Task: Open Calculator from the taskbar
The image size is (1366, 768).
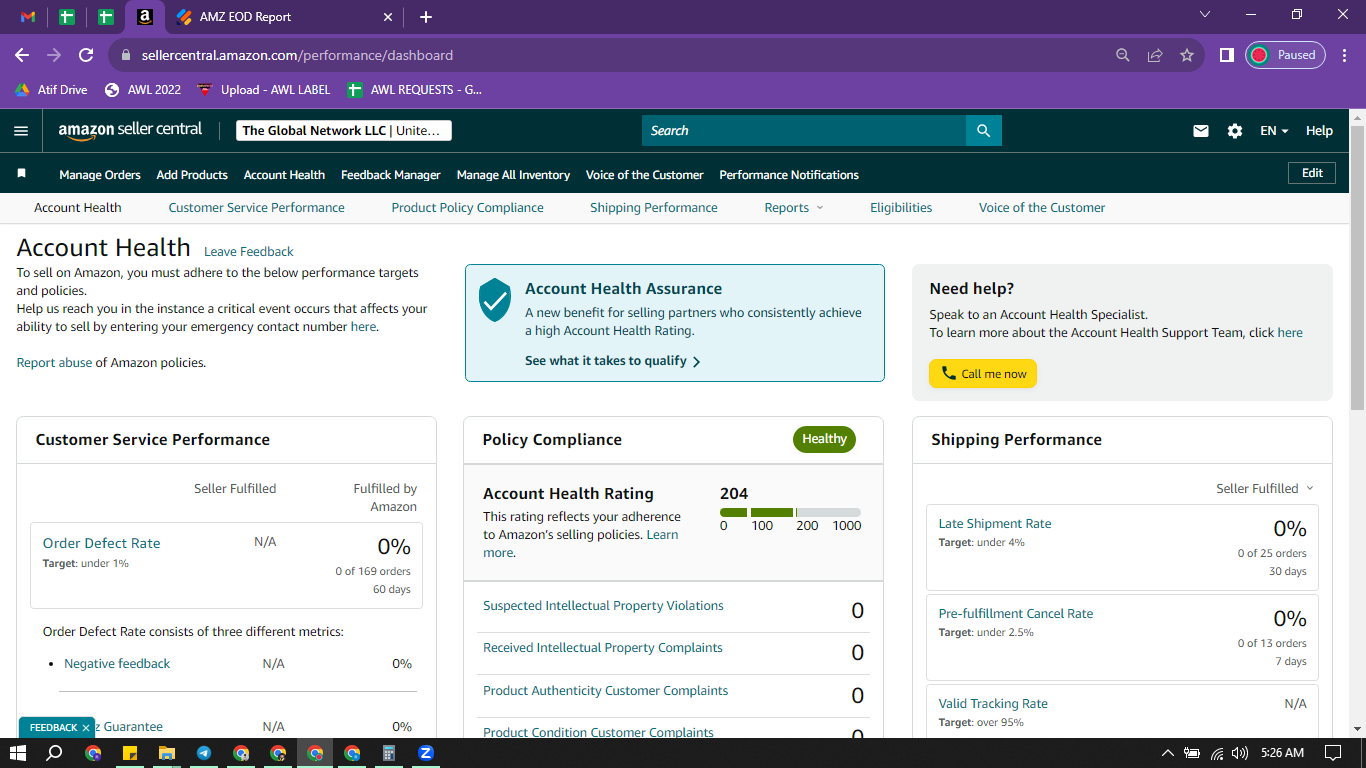Action: (x=389, y=753)
